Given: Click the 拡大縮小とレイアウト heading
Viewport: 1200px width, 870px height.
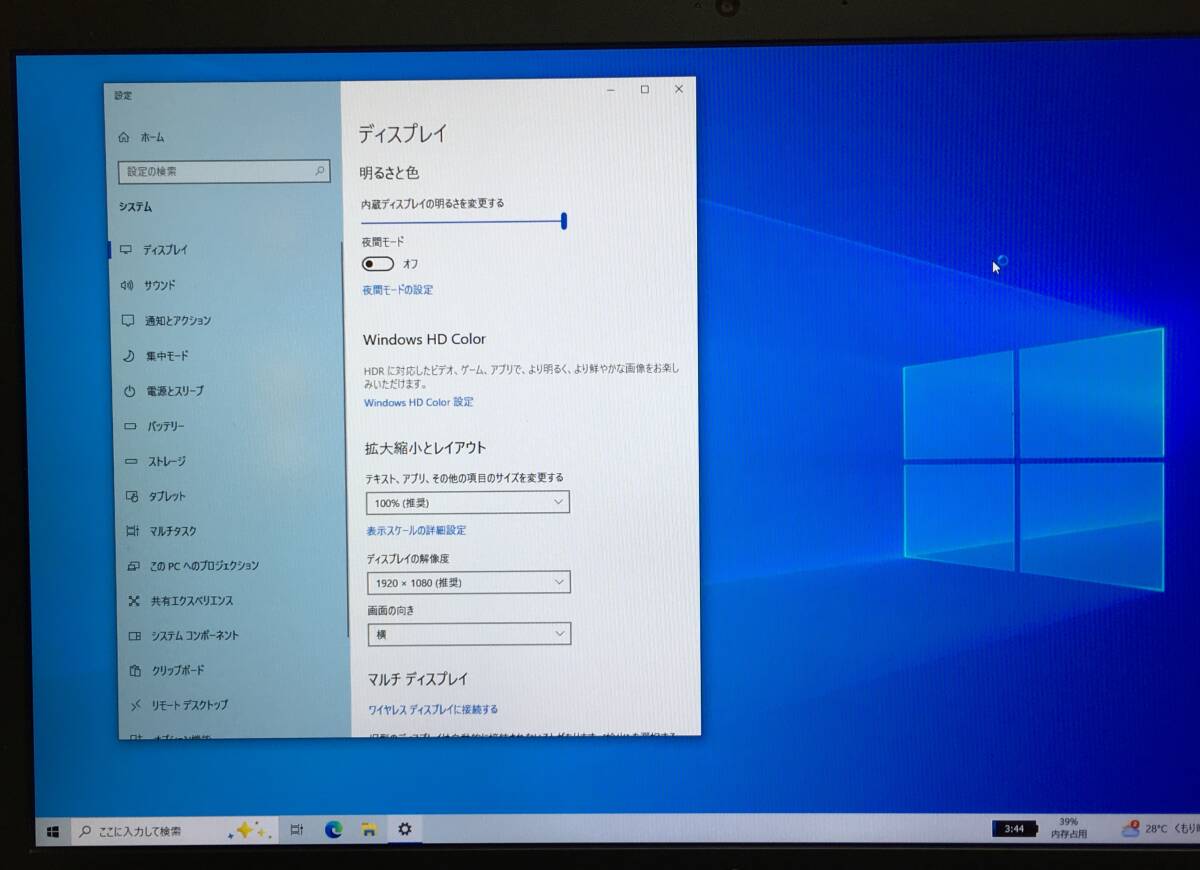Looking at the screenshot, I should (426, 448).
